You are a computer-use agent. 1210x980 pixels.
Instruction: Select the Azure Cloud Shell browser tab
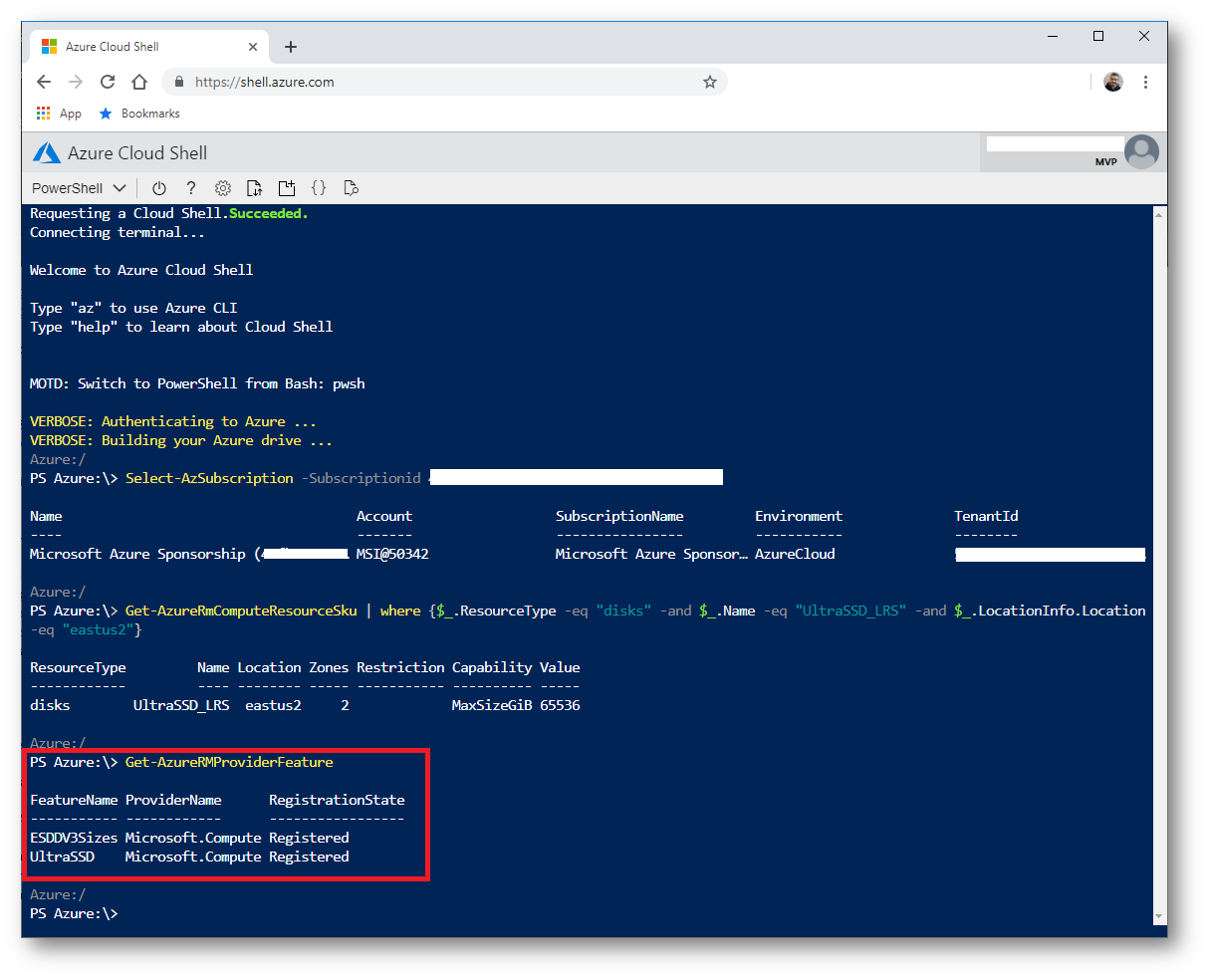[x=149, y=47]
